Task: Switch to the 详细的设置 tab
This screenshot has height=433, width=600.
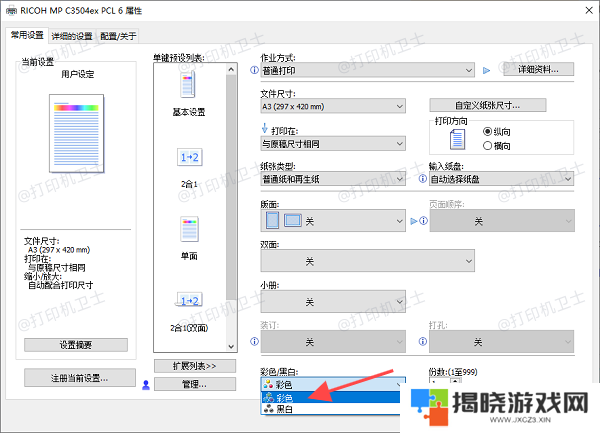Action: [72, 36]
